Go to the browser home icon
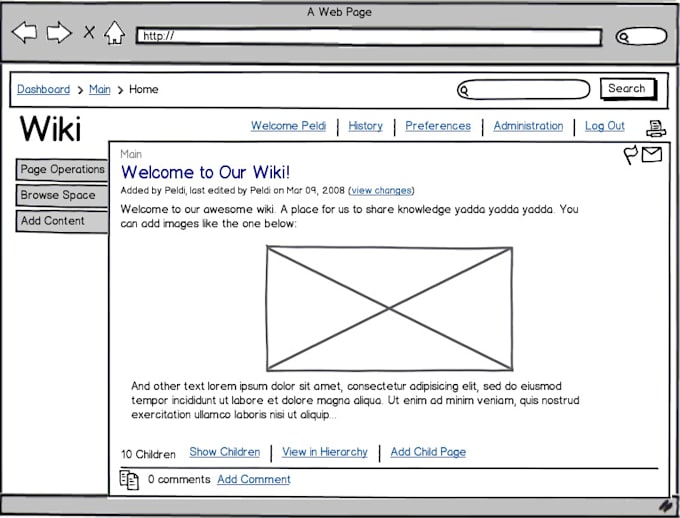The image size is (680, 518). click(x=114, y=33)
